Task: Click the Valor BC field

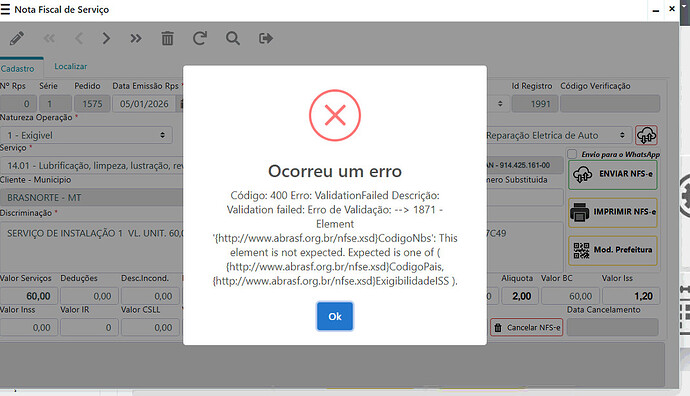Action: click(570, 296)
